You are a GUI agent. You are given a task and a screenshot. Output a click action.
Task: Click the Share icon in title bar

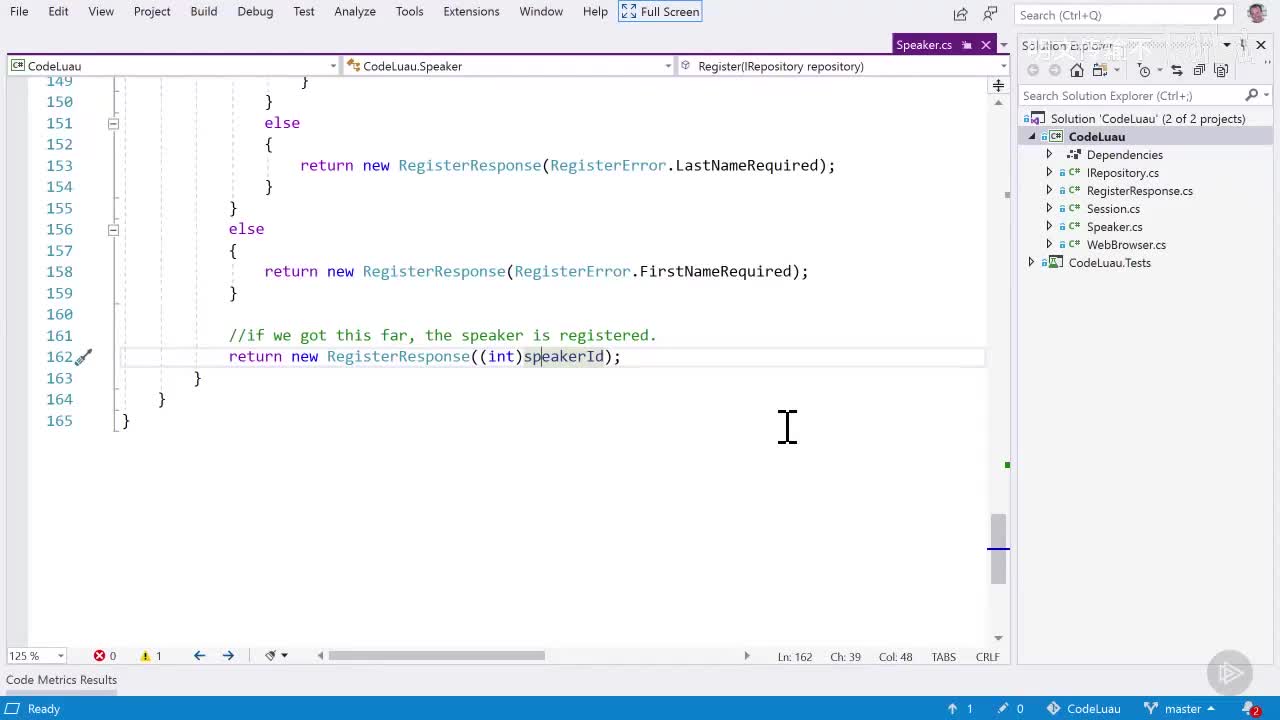point(961,14)
